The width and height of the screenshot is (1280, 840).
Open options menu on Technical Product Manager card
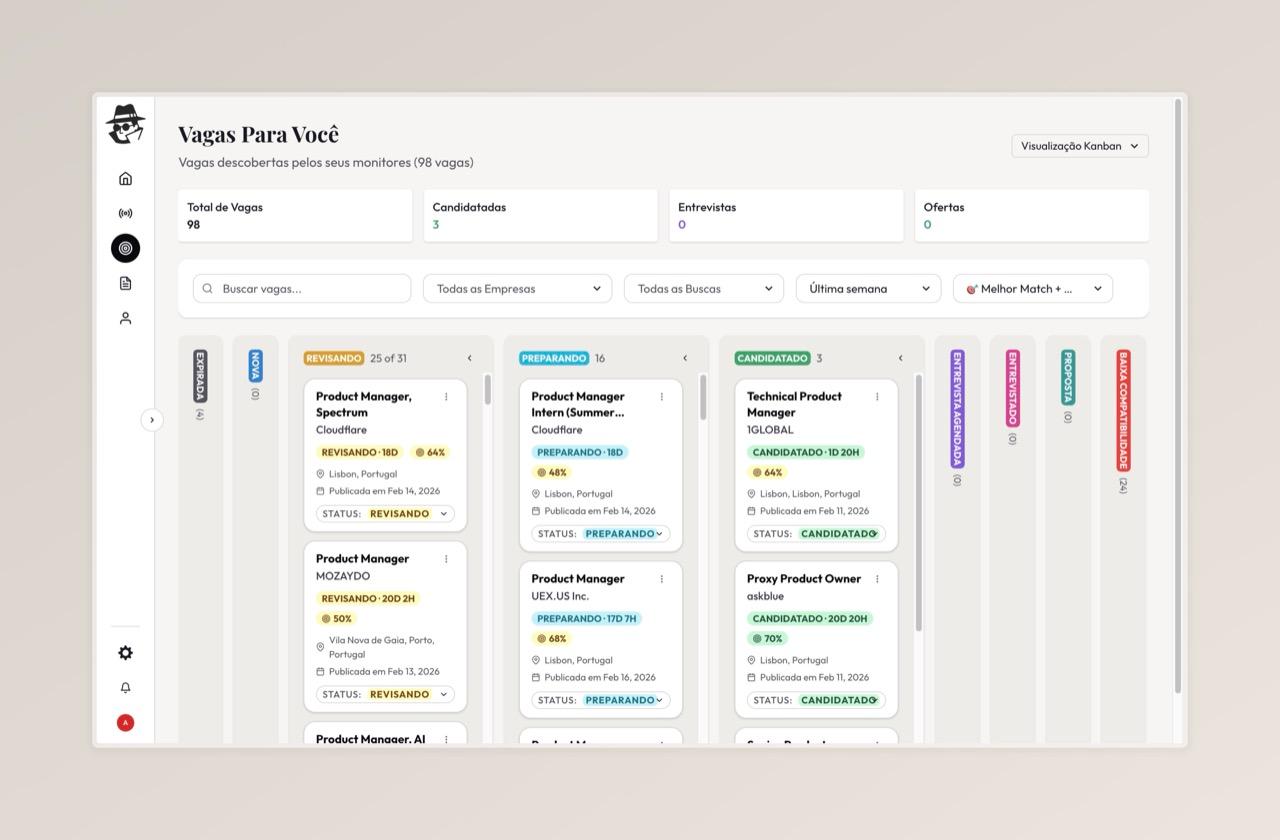click(x=877, y=396)
